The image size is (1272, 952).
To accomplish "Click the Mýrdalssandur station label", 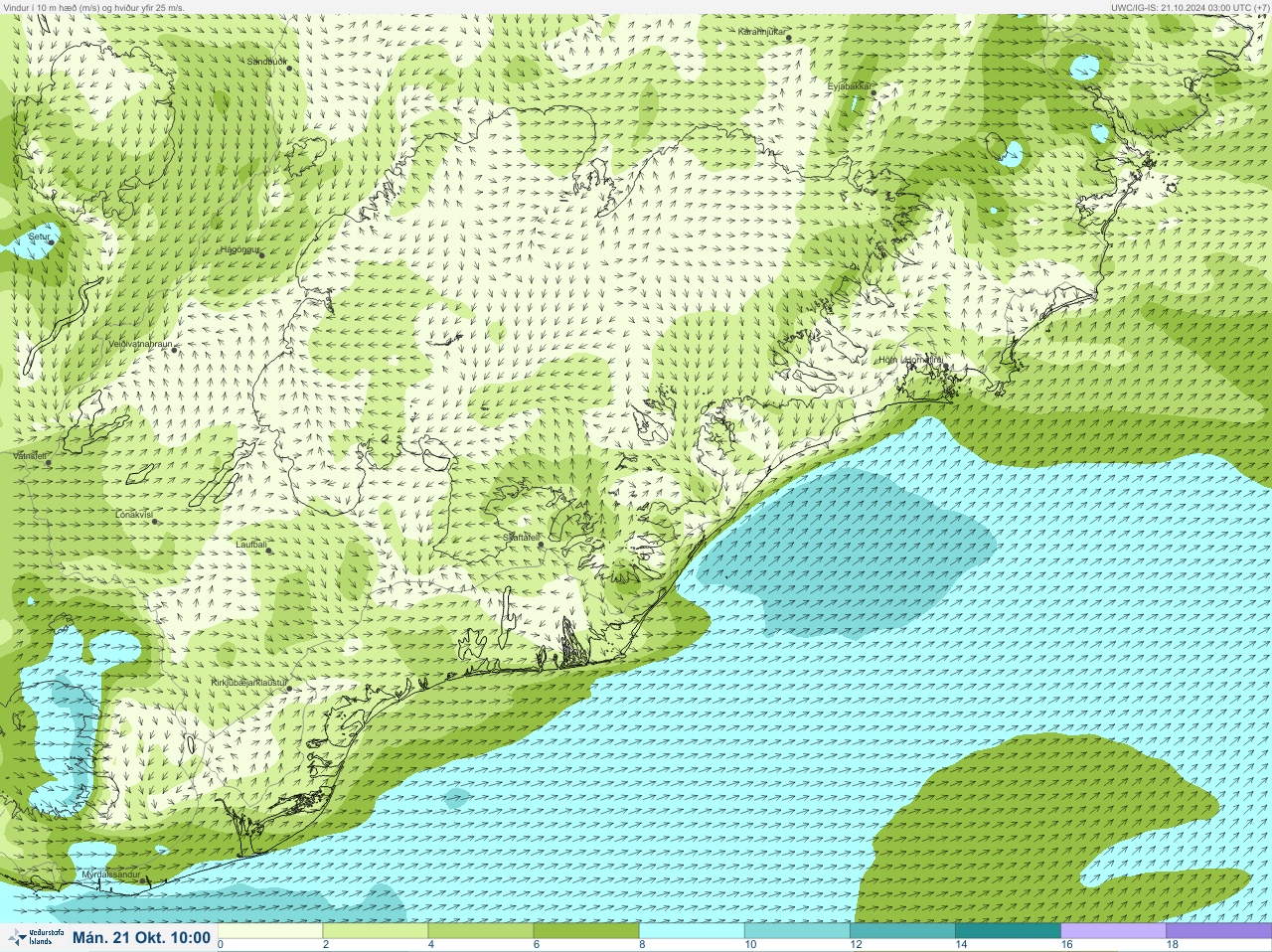I will [x=110, y=874].
